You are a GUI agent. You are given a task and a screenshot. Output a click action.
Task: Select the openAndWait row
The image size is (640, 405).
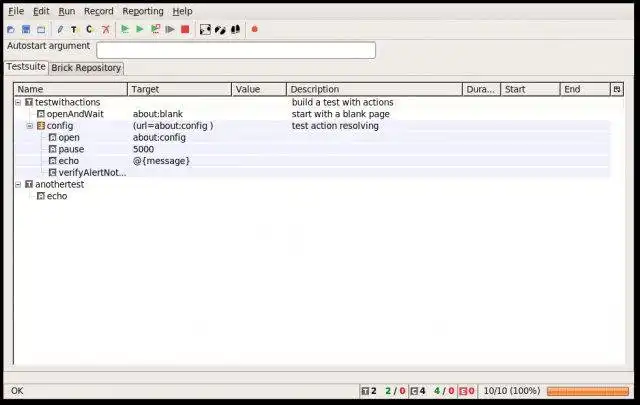[x=312, y=114]
